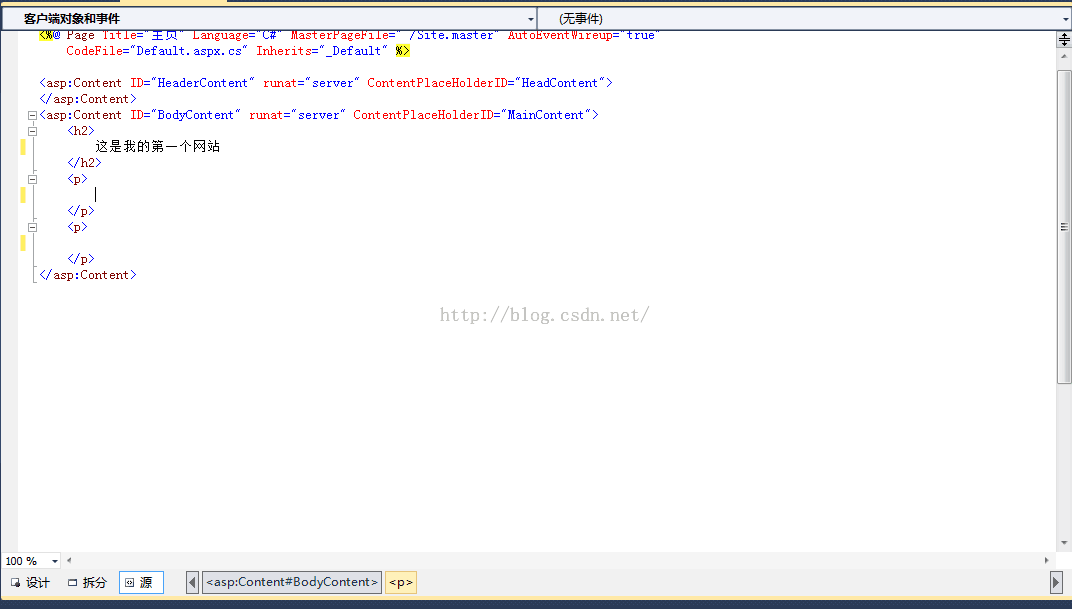
Task: Click the BodyContent ID attribute value
Action: click(x=196, y=115)
